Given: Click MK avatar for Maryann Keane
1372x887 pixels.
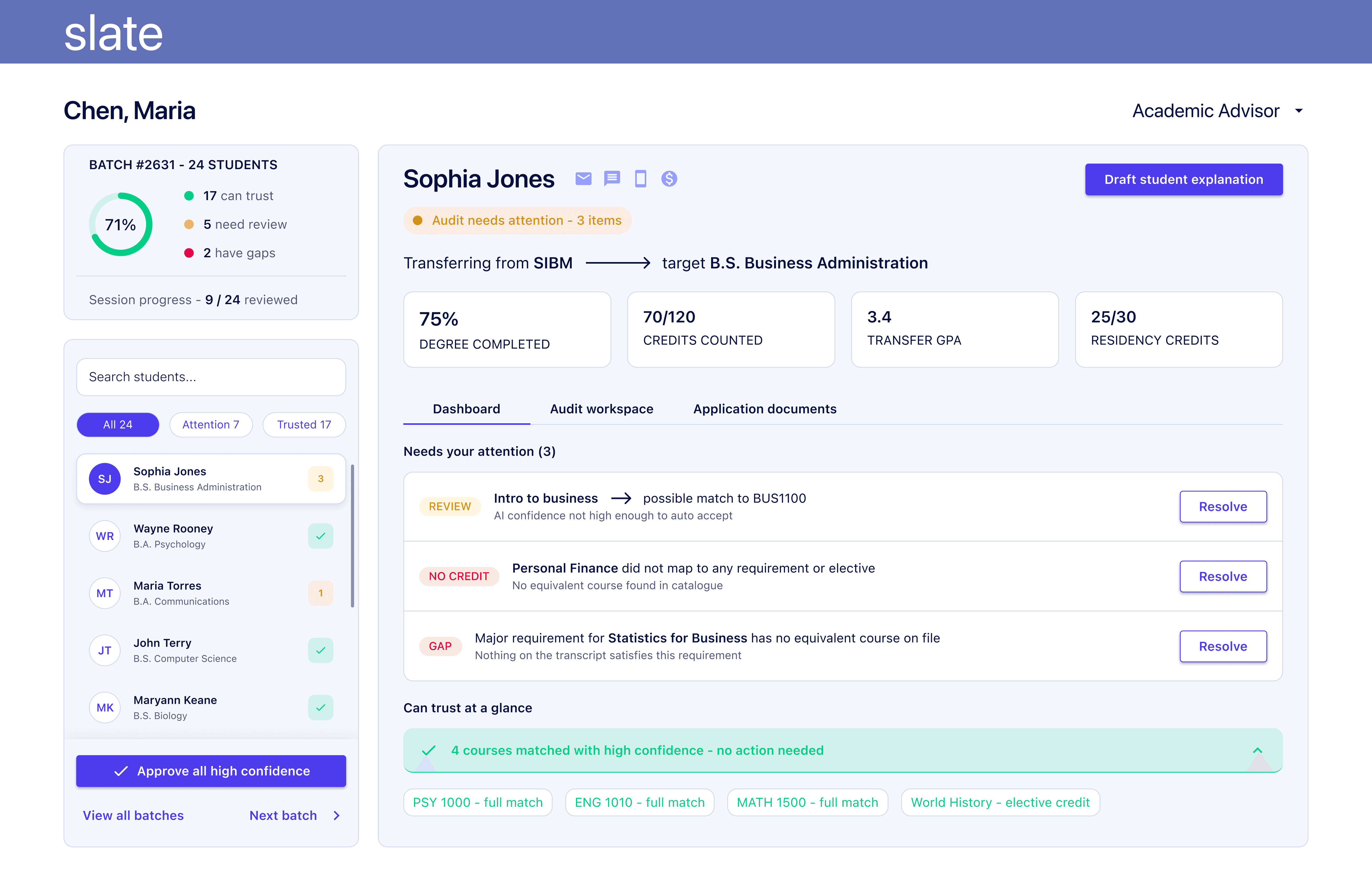Looking at the screenshot, I should coord(105,707).
